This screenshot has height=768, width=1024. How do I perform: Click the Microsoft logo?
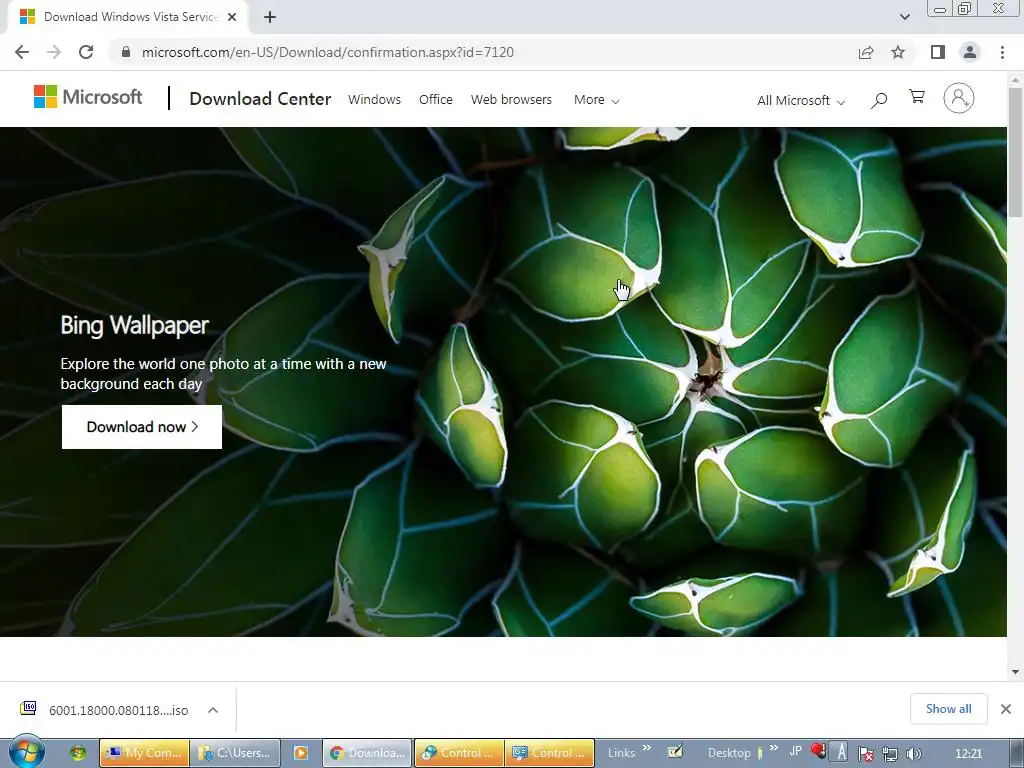point(88,97)
